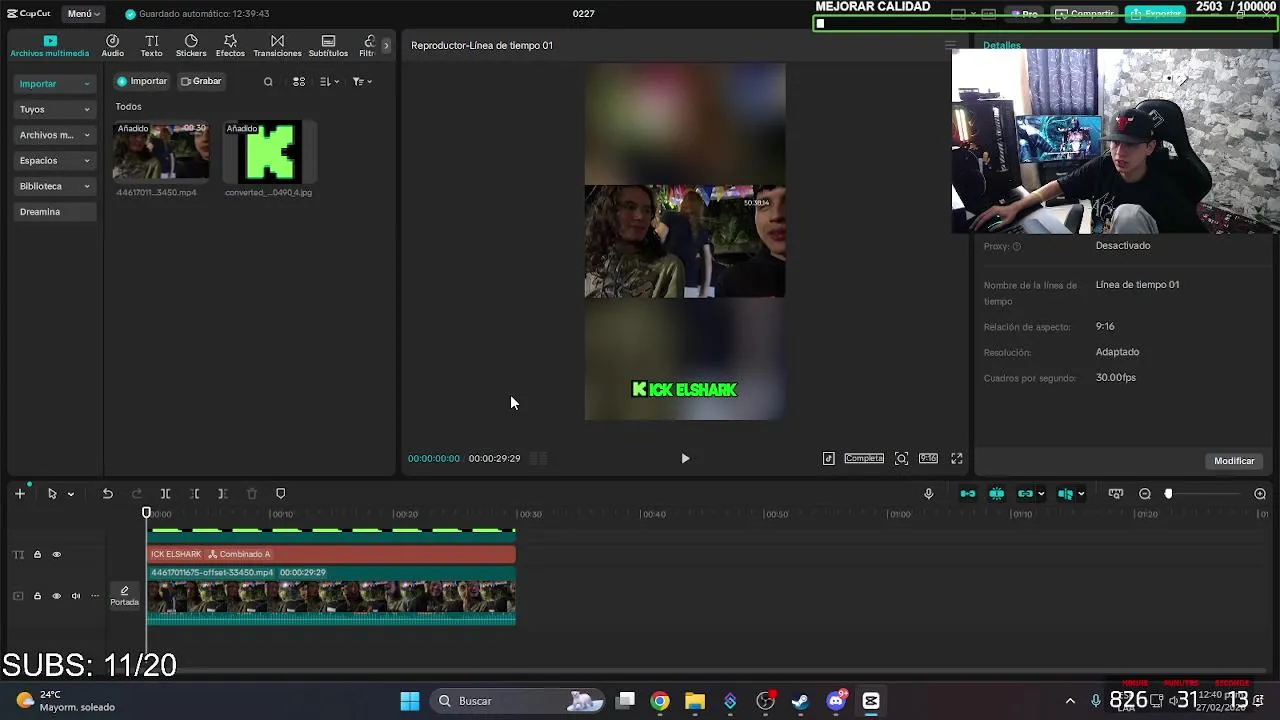Show more tabs with the chevron arrow
Screen dimensions: 1280x720
click(386, 46)
